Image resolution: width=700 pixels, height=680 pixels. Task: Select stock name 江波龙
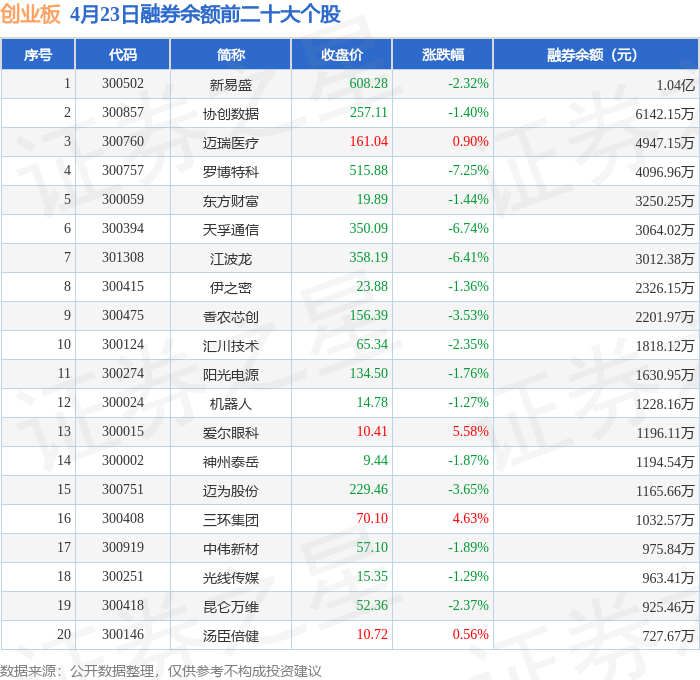231,259
